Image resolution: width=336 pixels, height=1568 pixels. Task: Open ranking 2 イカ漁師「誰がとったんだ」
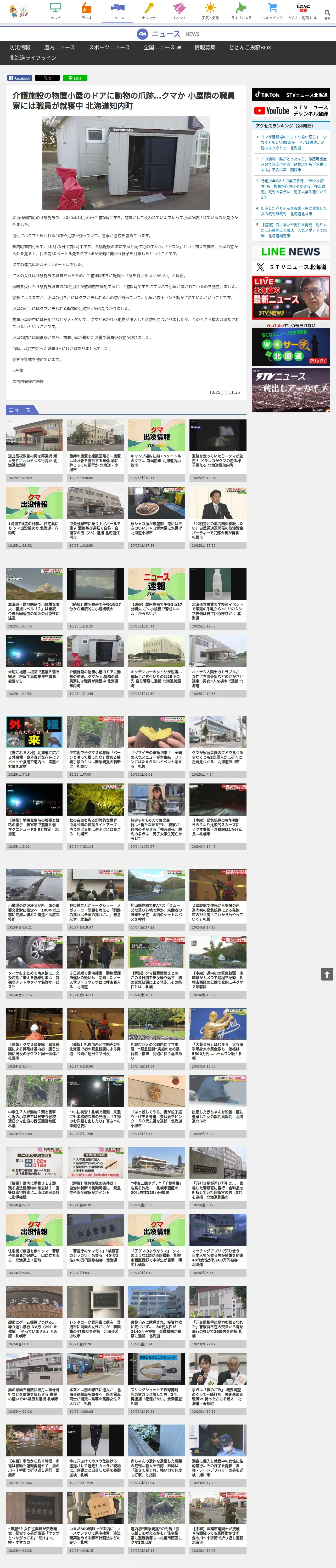(x=293, y=164)
